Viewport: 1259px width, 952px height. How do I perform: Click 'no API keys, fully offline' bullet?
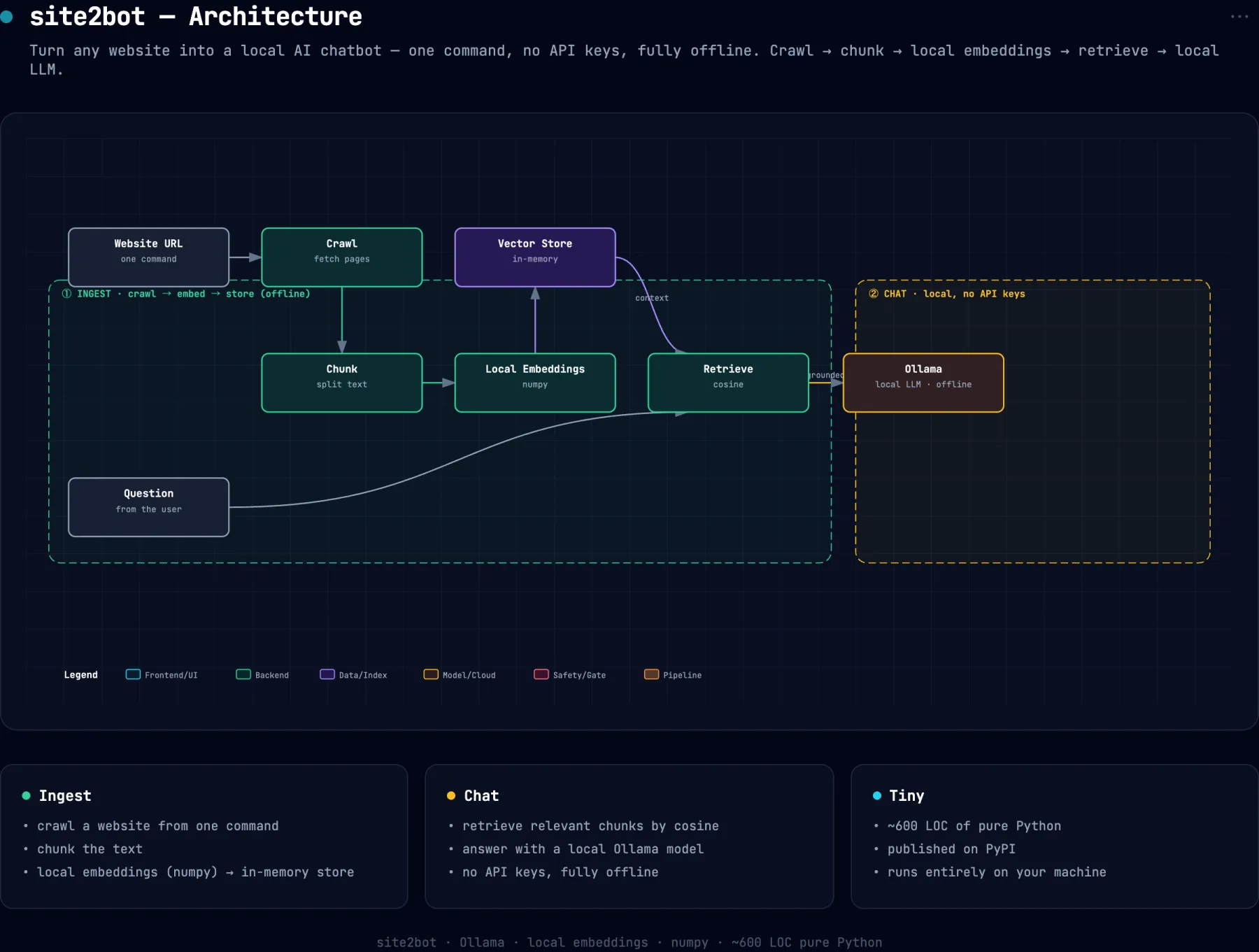pyautogui.click(x=560, y=872)
